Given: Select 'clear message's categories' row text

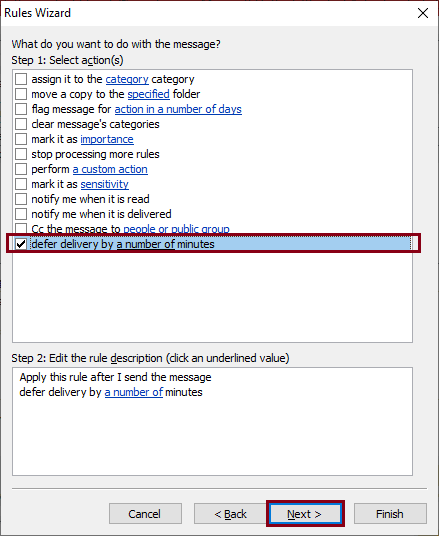Looking at the screenshot, I should [95, 124].
